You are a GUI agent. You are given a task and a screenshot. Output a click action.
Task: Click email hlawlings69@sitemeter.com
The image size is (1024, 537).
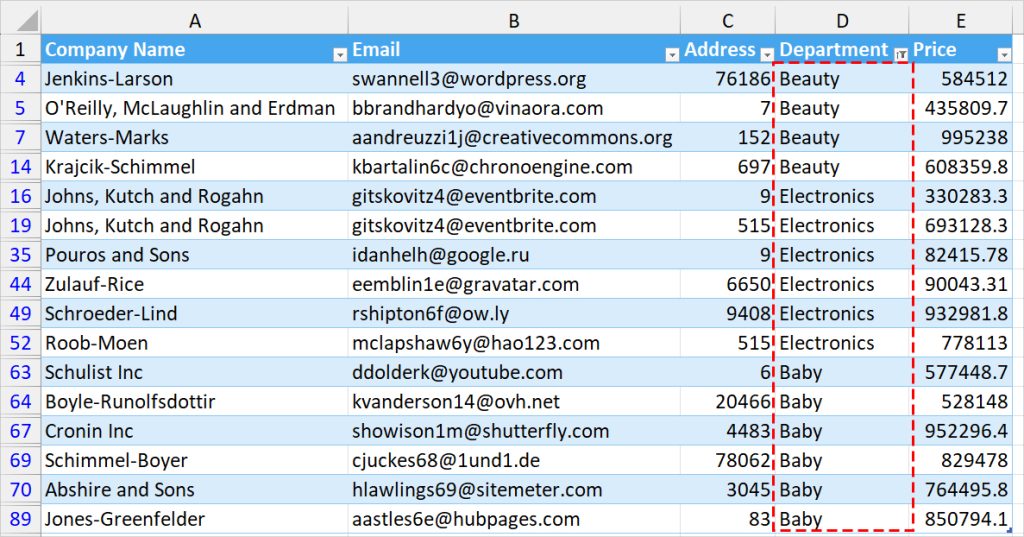tap(477, 491)
